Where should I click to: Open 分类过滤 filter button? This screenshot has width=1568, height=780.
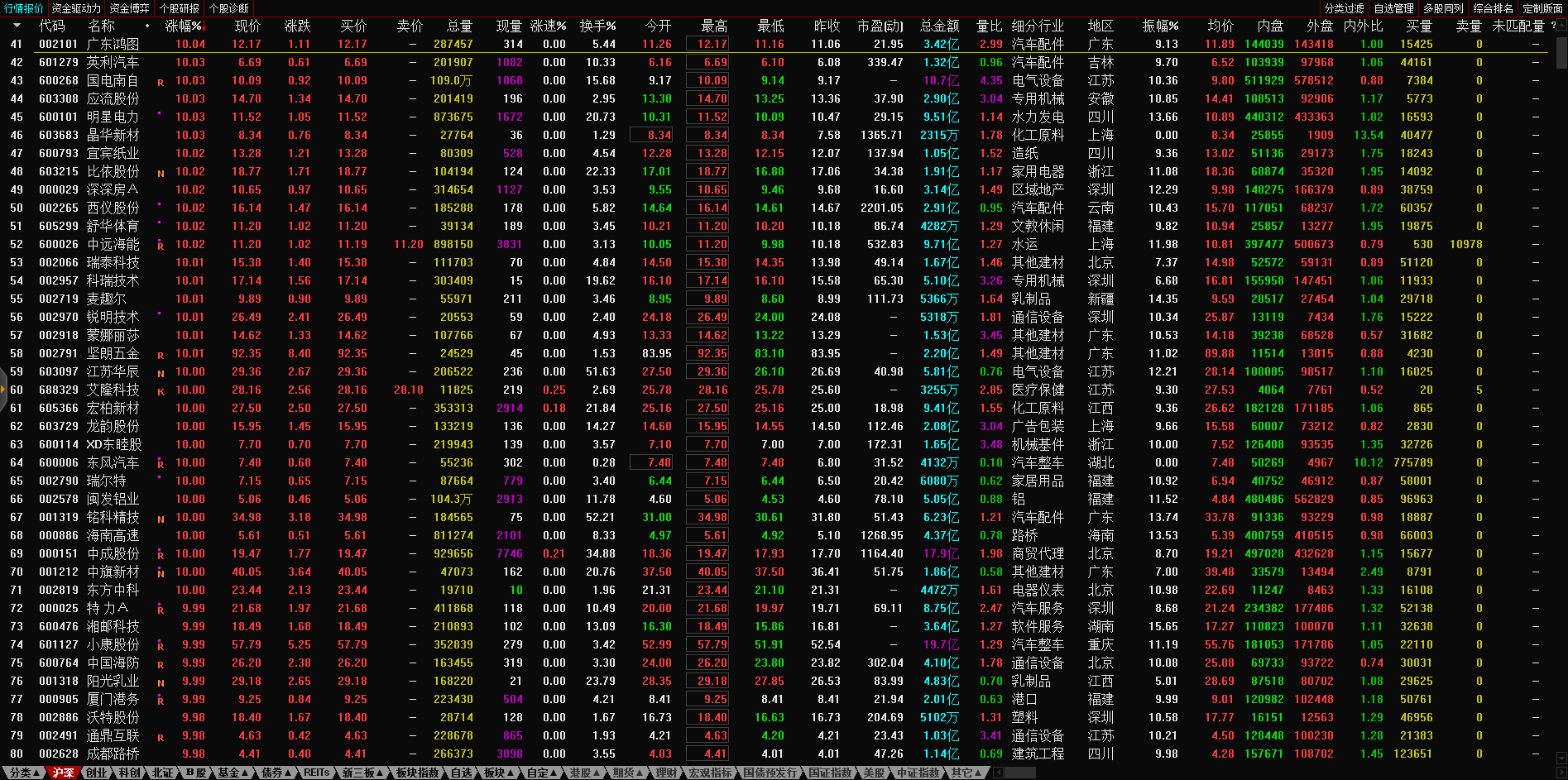pyautogui.click(x=1344, y=8)
